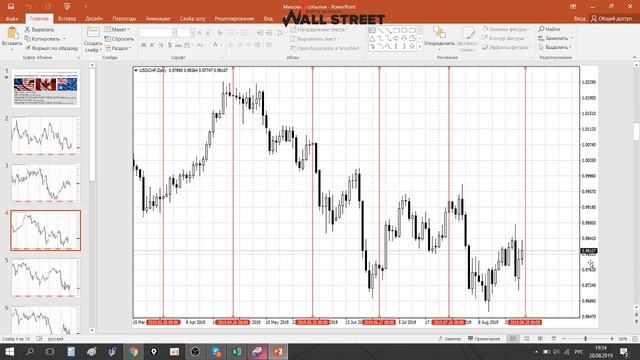Switch to the Дизайн tab
This screenshot has width=640, height=360.
coord(94,18)
